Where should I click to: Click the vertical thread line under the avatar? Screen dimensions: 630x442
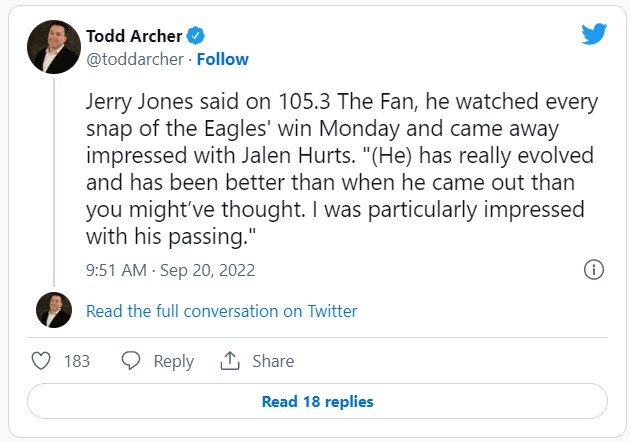click(x=53, y=180)
